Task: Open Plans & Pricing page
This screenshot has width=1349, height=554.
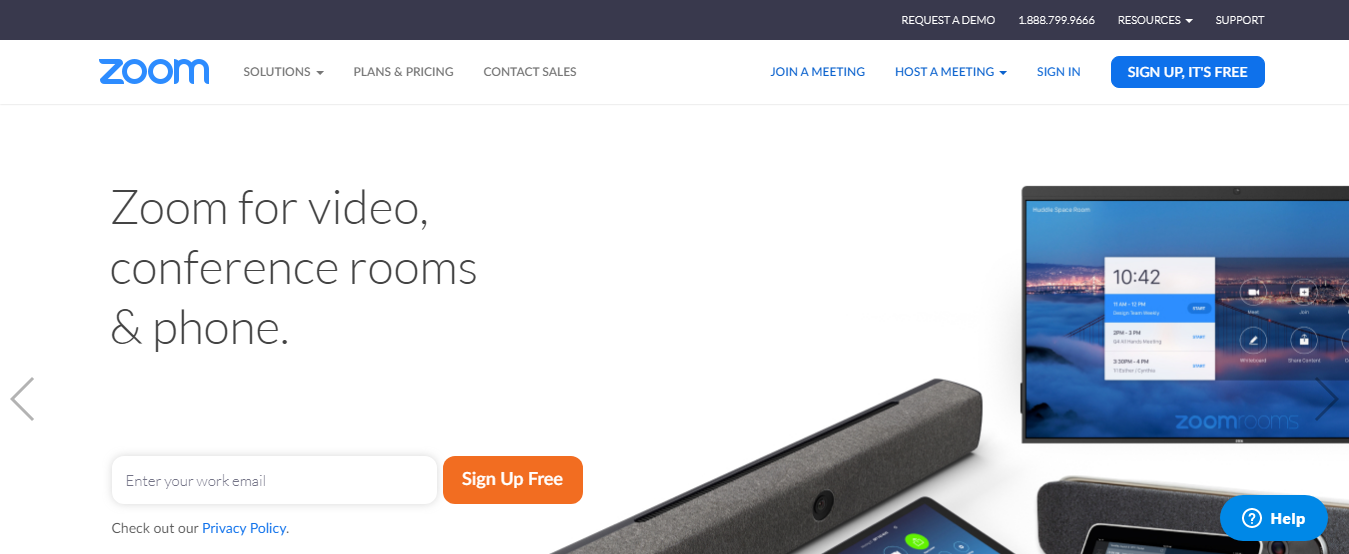Action: click(x=403, y=72)
